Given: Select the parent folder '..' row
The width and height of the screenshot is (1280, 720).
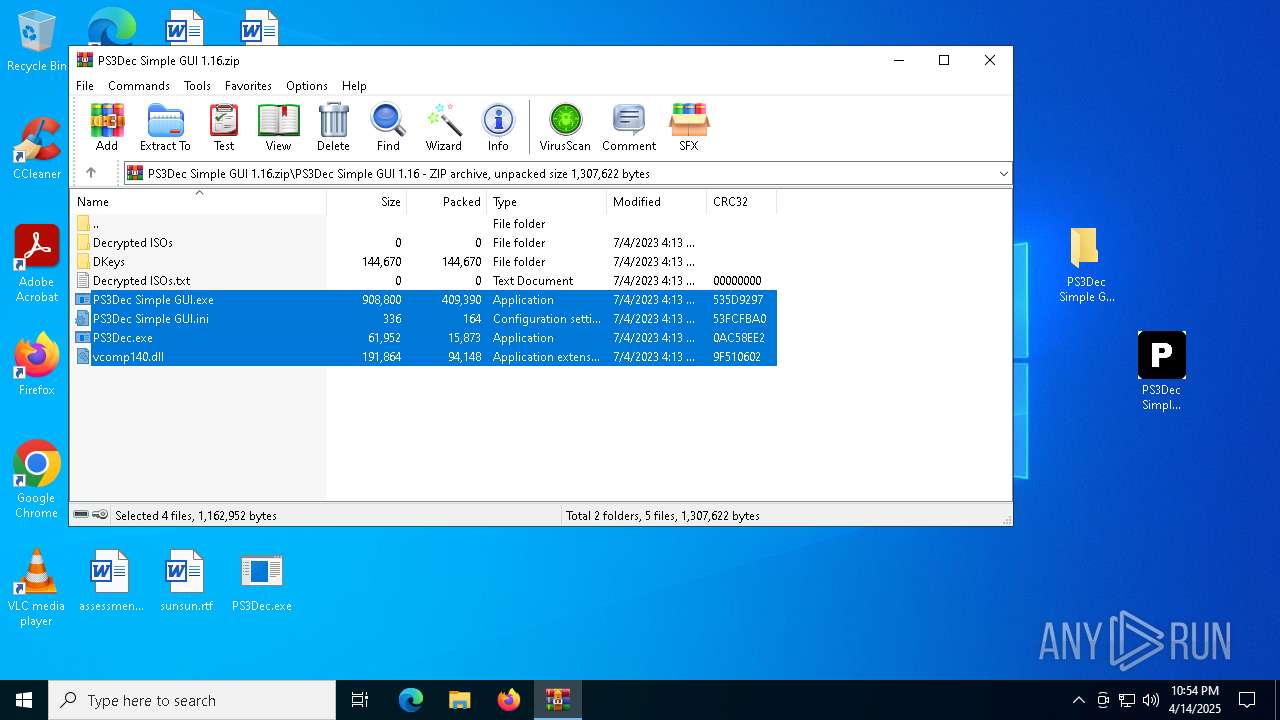Looking at the screenshot, I should point(425,224).
